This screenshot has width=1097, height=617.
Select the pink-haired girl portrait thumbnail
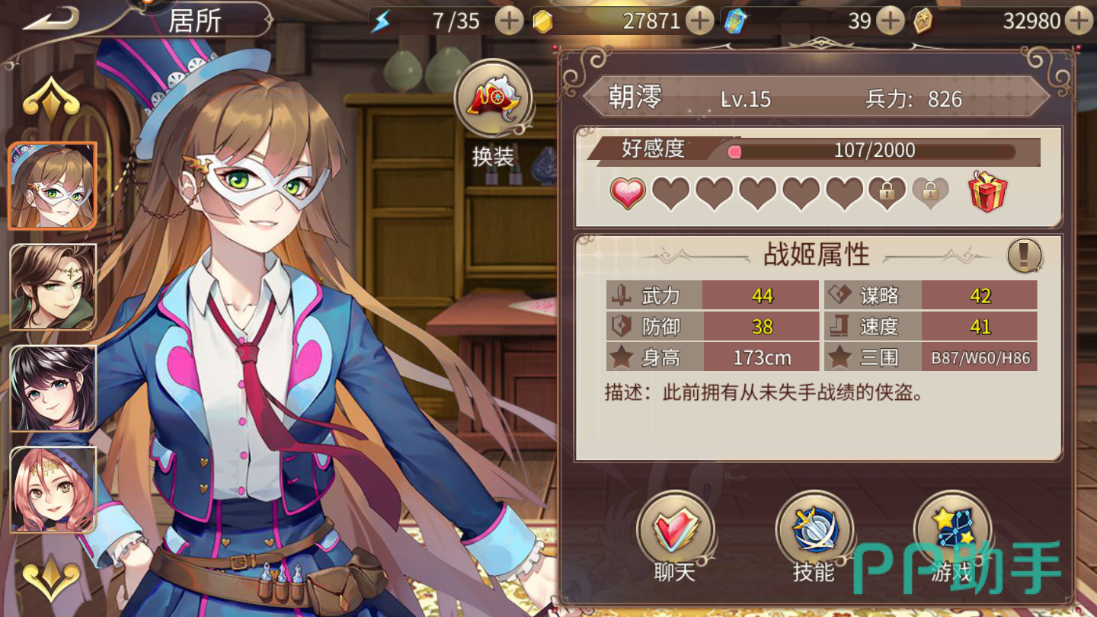52,490
